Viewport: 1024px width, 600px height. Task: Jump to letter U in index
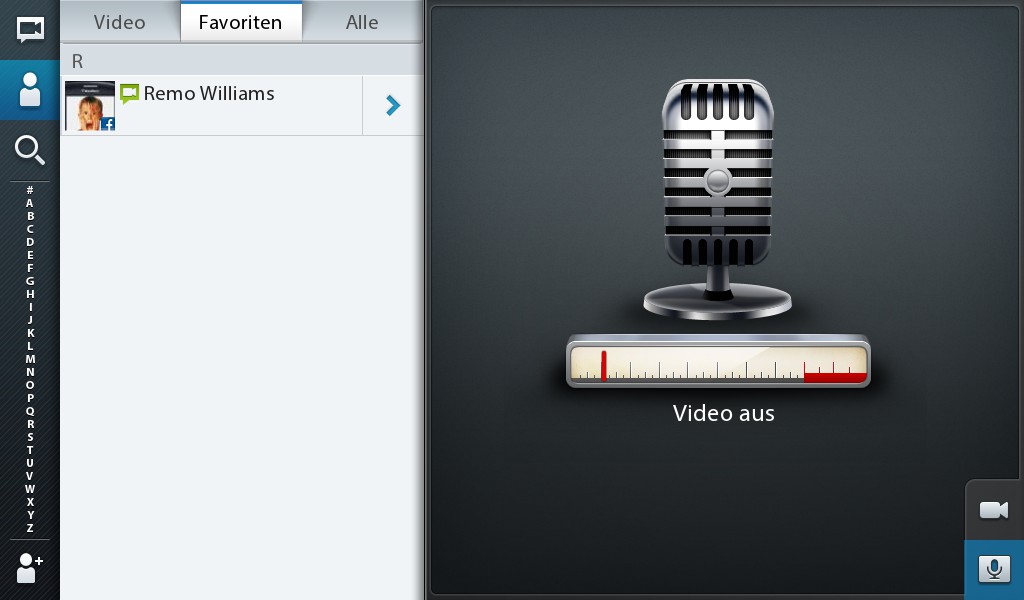(x=30, y=463)
